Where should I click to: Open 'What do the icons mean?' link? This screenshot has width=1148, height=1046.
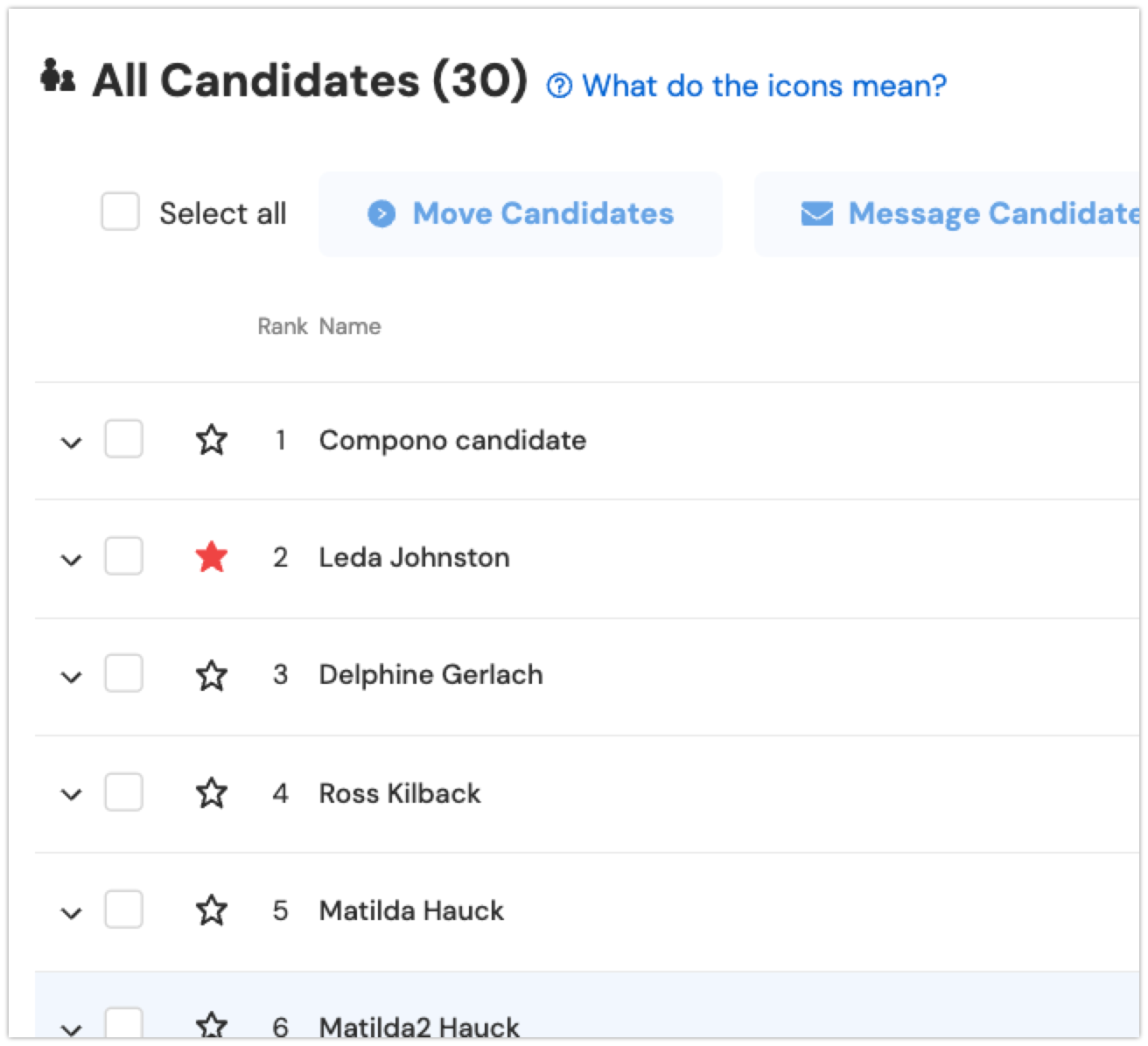coord(764,86)
